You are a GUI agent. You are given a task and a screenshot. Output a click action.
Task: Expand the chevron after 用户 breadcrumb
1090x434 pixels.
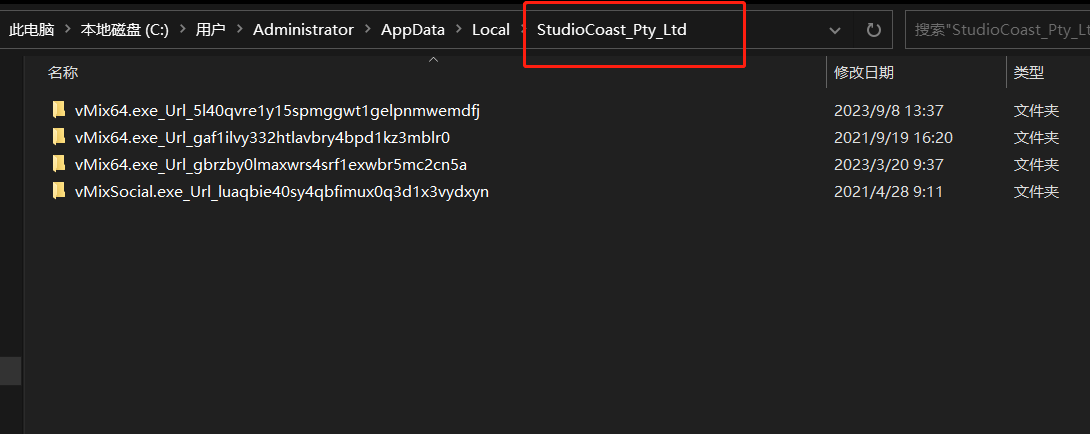[x=239, y=30]
